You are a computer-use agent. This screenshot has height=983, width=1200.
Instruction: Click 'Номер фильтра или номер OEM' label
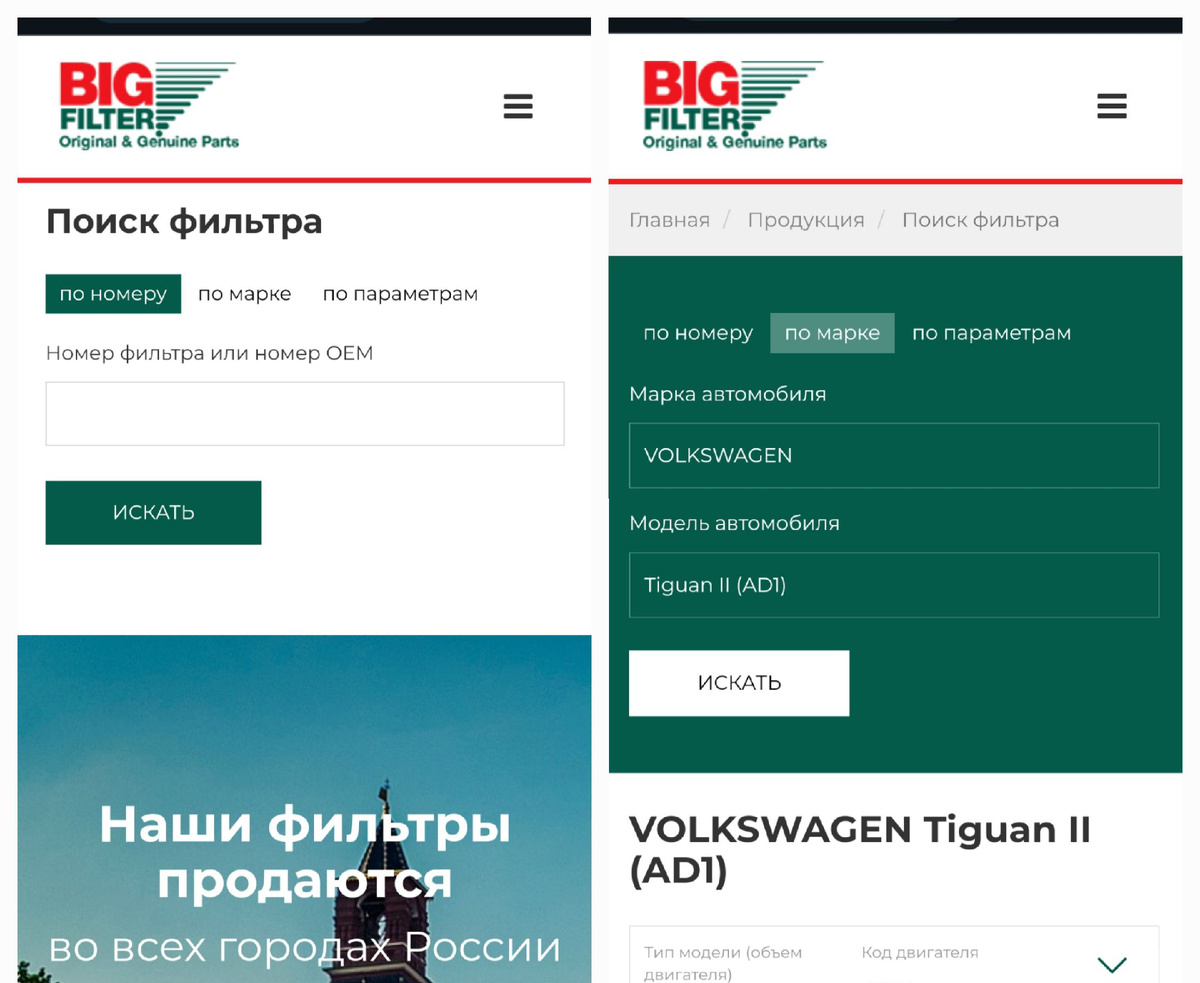[x=209, y=353]
